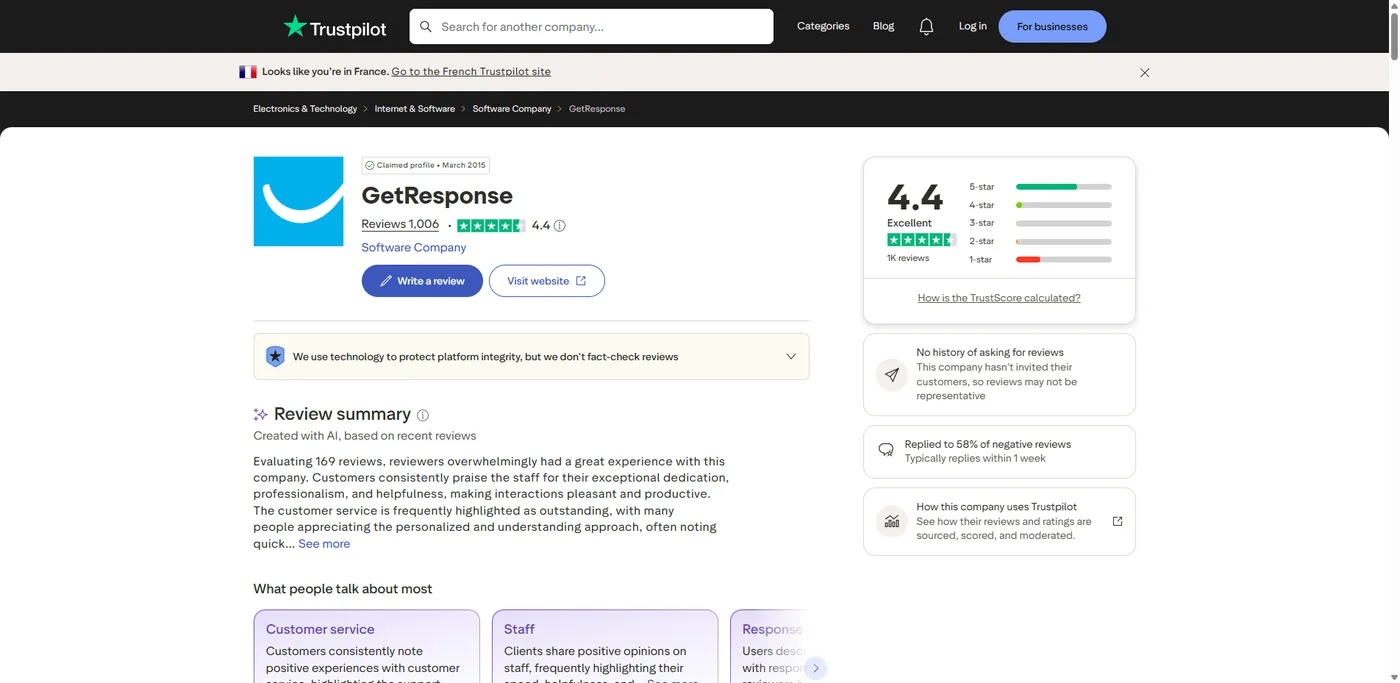Click the shield star icon in integrity notice

275,357
